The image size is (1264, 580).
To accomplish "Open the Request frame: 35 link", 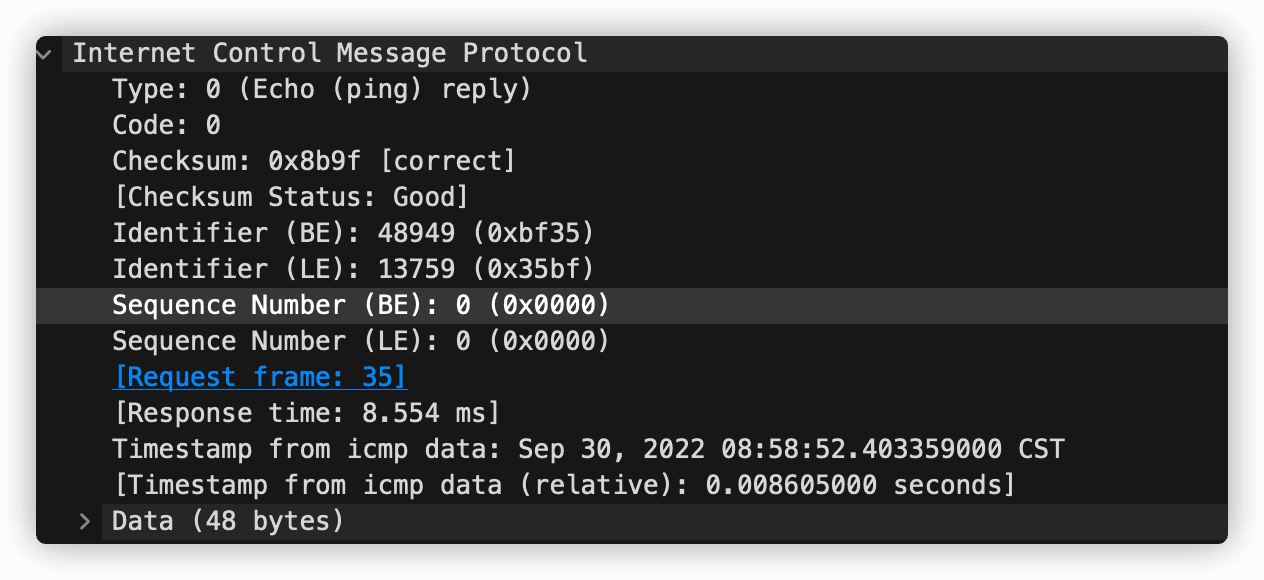I will [x=260, y=377].
